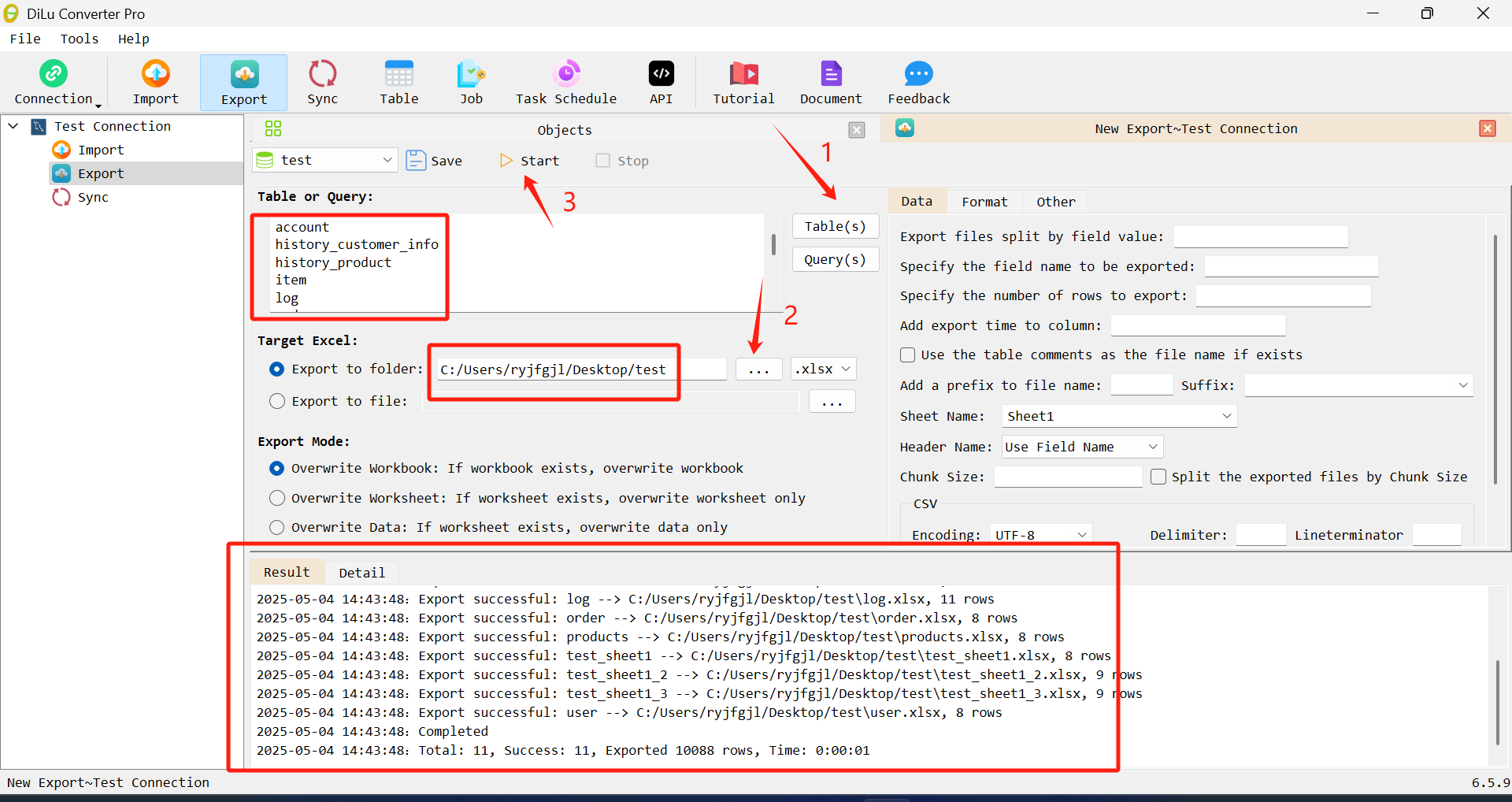Click the green Objects grid icon
The height and width of the screenshot is (802, 1512).
click(x=273, y=129)
